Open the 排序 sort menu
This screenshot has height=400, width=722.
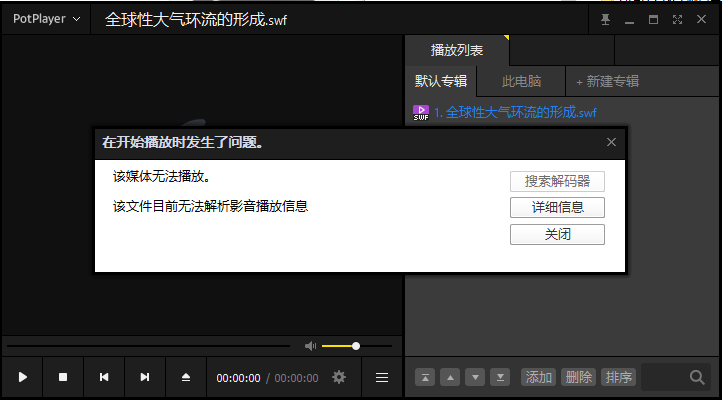(x=619, y=377)
